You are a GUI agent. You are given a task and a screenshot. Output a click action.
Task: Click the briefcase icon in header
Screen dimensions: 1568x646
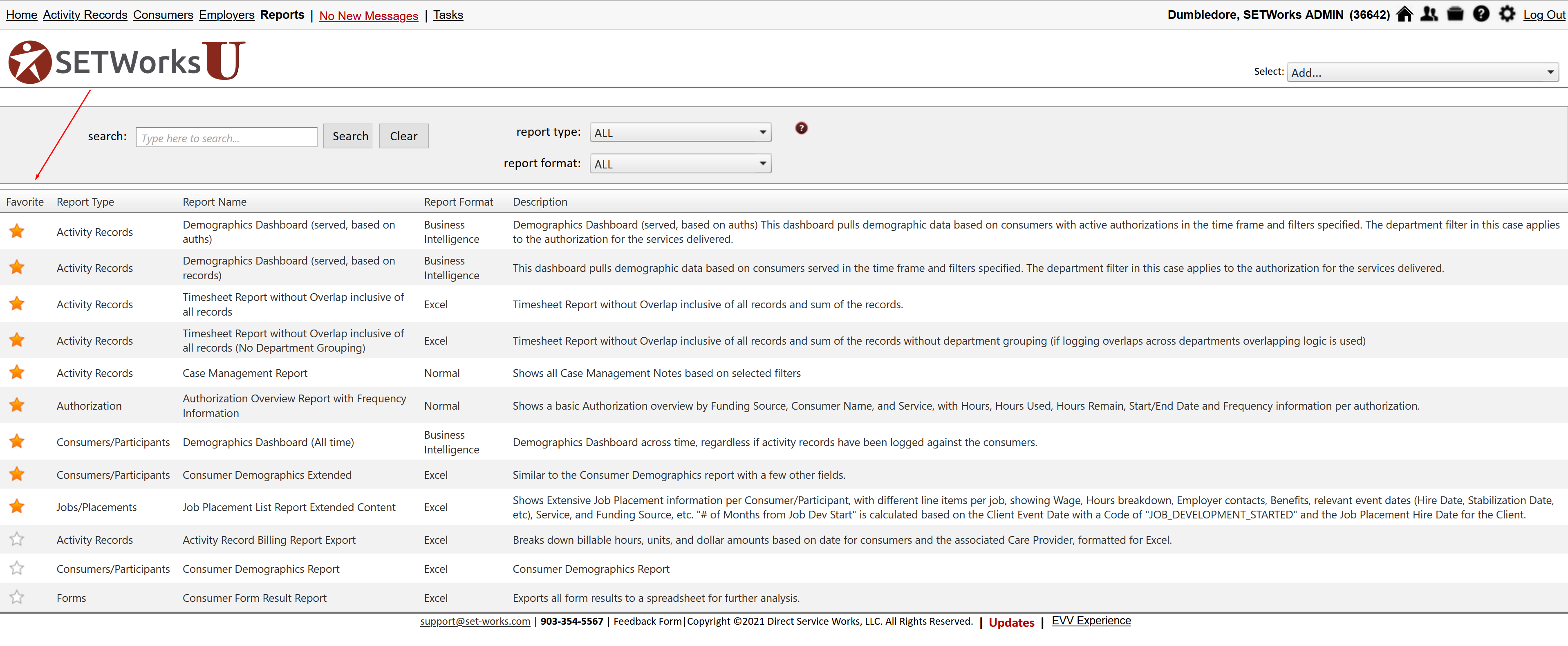pyautogui.click(x=1455, y=14)
